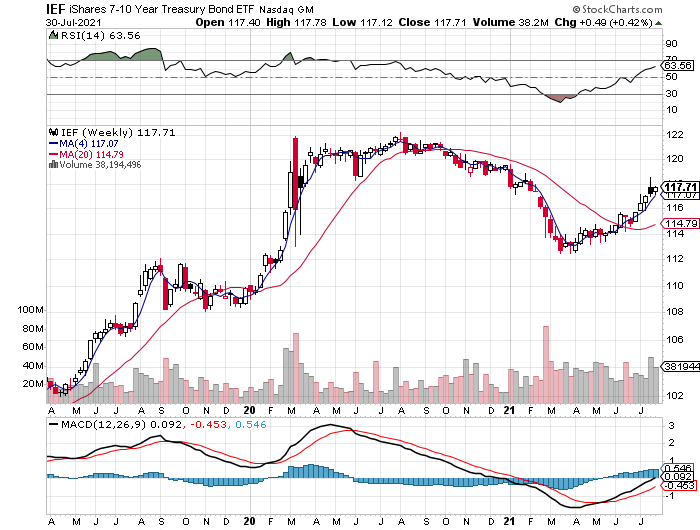This screenshot has width=700, height=530.
Task: Select the High 117.78 value
Action: tap(296, 22)
